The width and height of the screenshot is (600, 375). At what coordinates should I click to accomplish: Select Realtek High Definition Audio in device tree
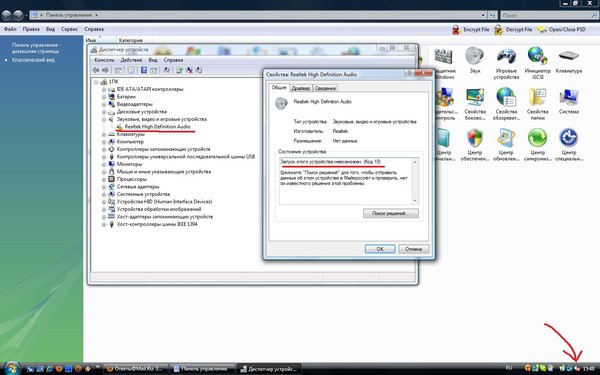(x=157, y=127)
